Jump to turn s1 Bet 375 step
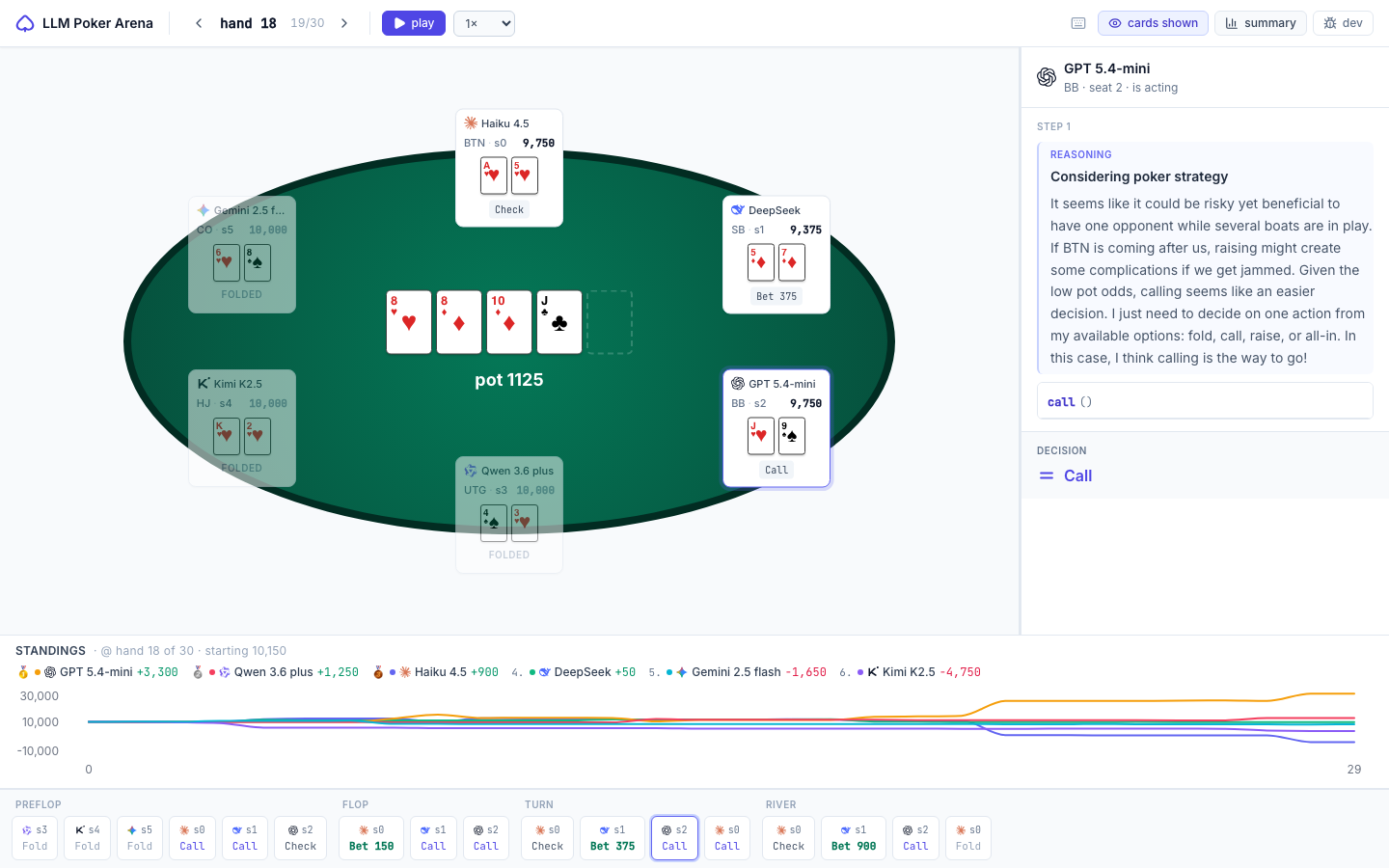This screenshot has height=868, width=1389. [x=613, y=837]
